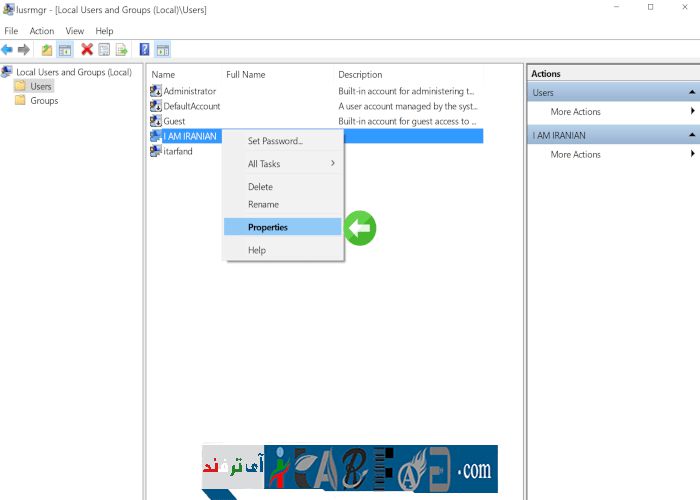Collapse the Users section in Actions pane

[x=691, y=93]
